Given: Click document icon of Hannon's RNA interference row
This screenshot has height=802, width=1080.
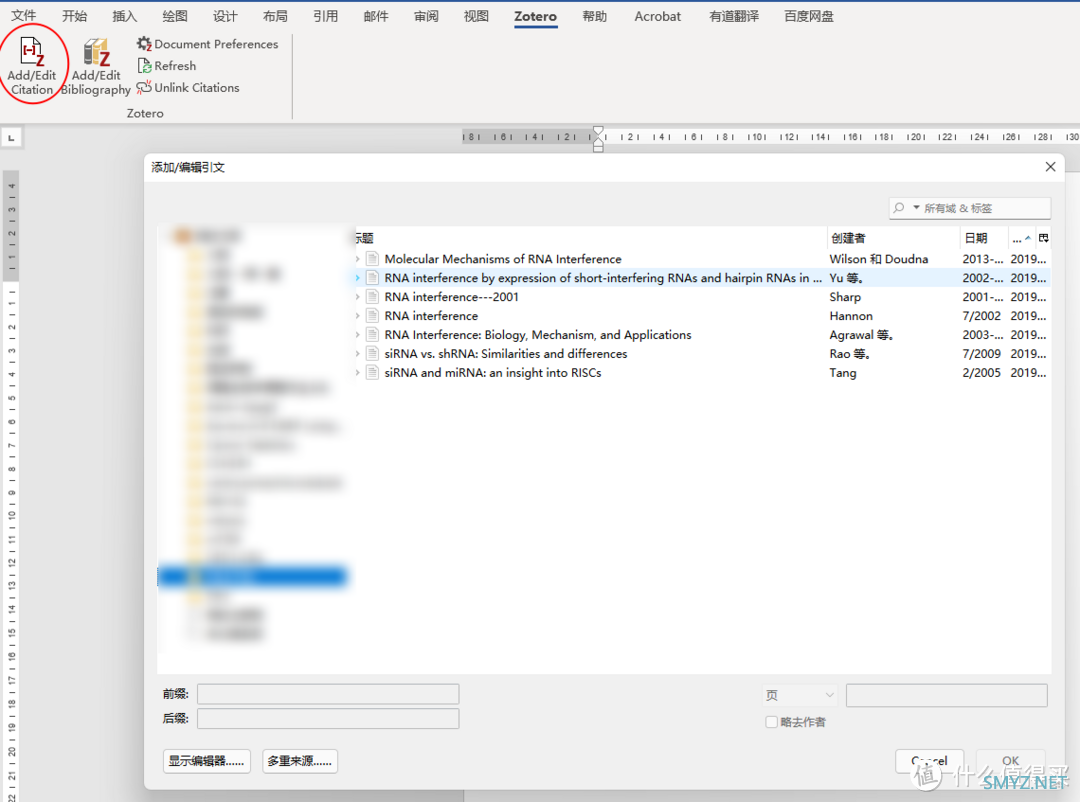Looking at the screenshot, I should coord(372,316).
